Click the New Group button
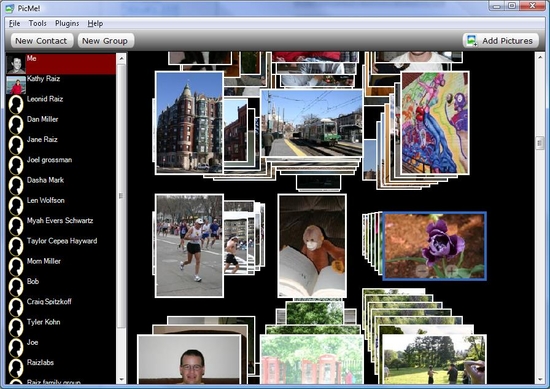The image size is (550, 389). tap(105, 41)
